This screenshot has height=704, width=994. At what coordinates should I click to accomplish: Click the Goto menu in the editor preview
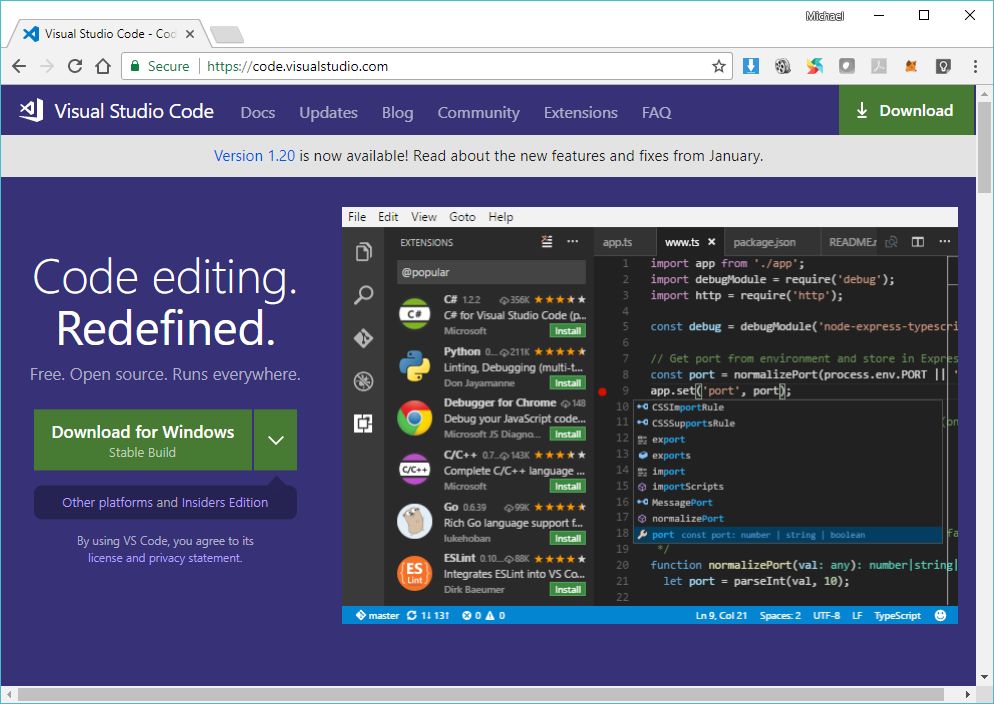pos(462,217)
